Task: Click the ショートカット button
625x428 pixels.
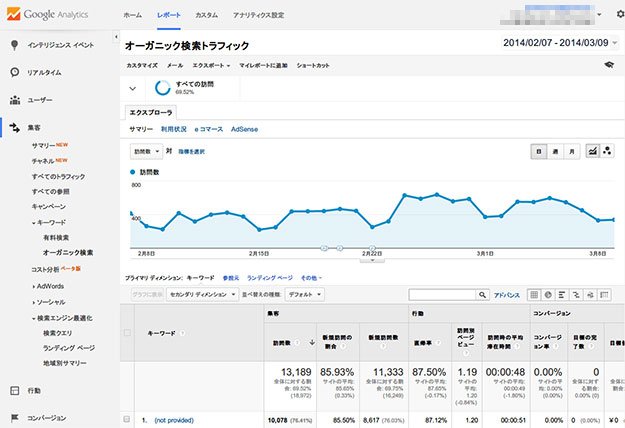Action: [313, 65]
